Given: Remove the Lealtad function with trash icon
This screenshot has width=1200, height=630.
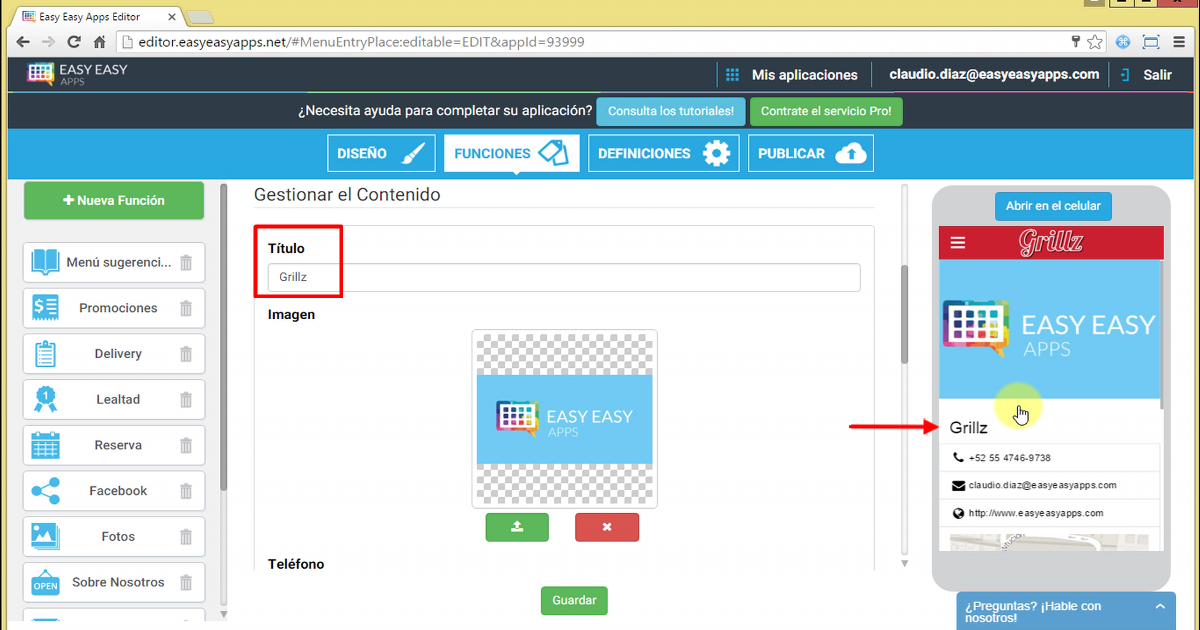Looking at the screenshot, I should [x=186, y=400].
